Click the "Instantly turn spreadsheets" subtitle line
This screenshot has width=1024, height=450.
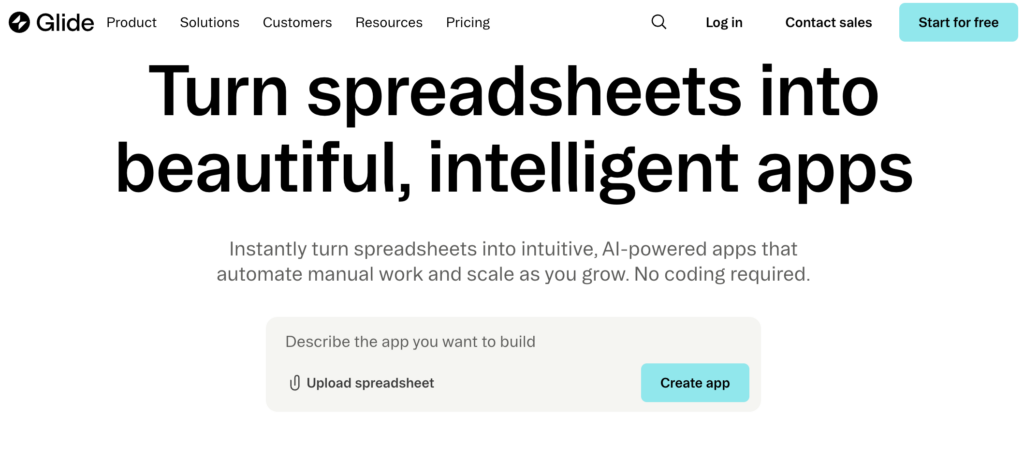(x=513, y=248)
